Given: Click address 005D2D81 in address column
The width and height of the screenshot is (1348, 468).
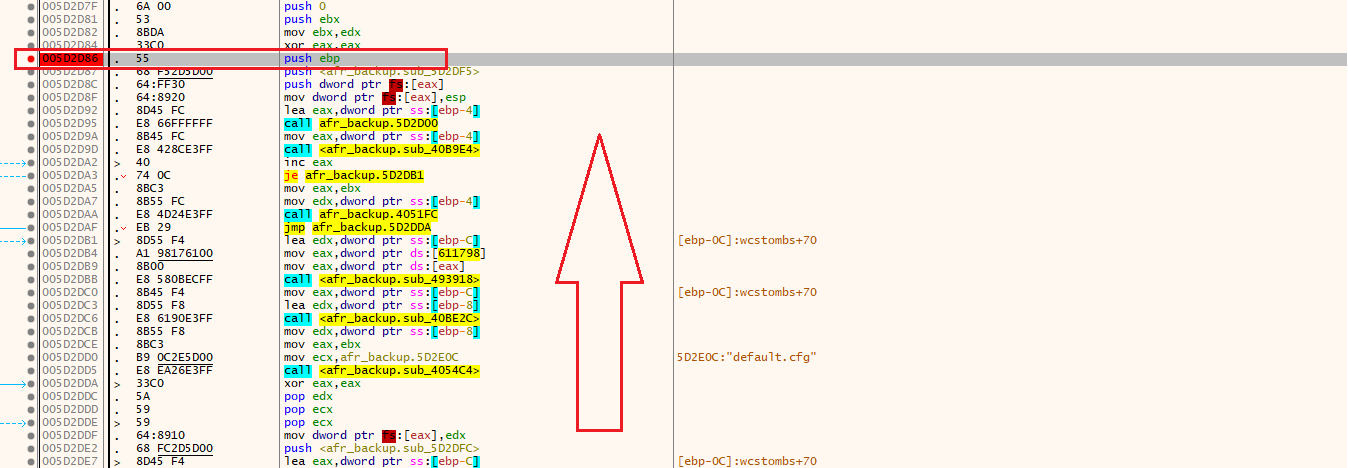Looking at the screenshot, I should tap(70, 20).
